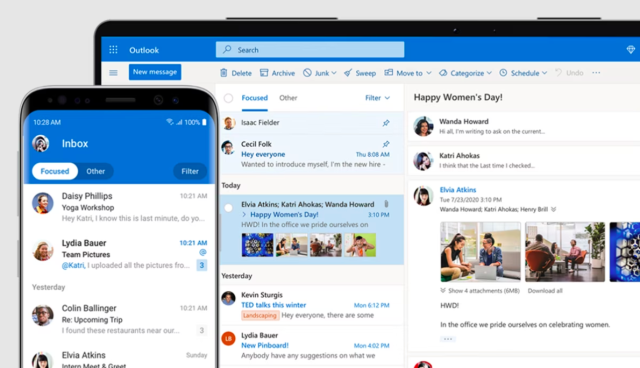Click the Delete trash icon
The height and width of the screenshot is (368, 640).
tap(224, 73)
